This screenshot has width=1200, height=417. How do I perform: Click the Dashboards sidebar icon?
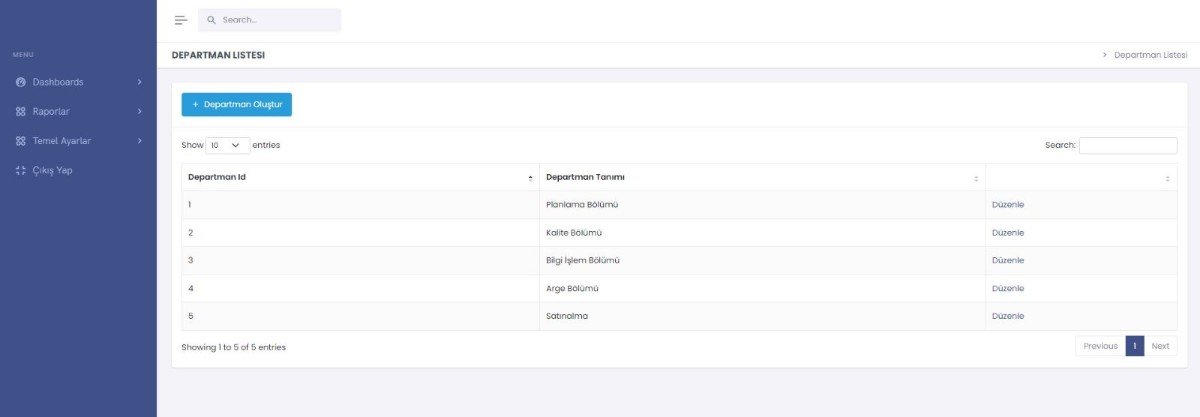coord(21,82)
